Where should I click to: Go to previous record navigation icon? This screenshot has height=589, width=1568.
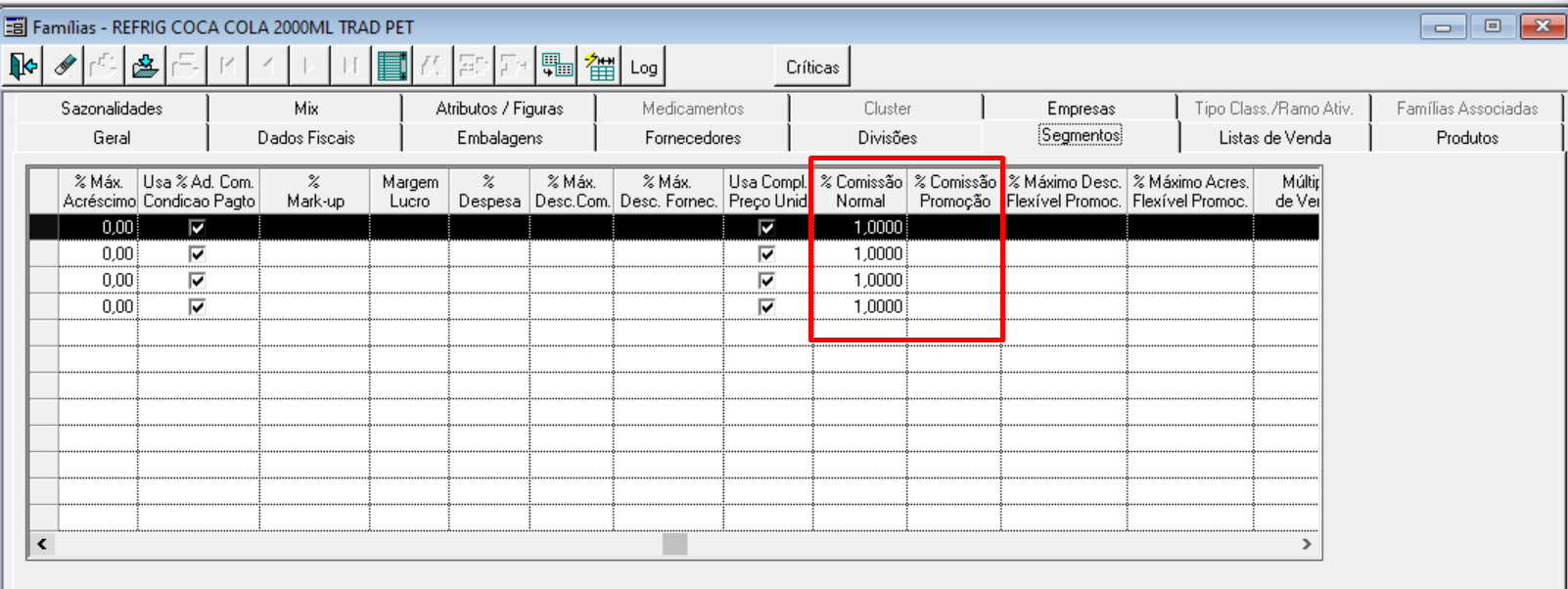(x=268, y=67)
